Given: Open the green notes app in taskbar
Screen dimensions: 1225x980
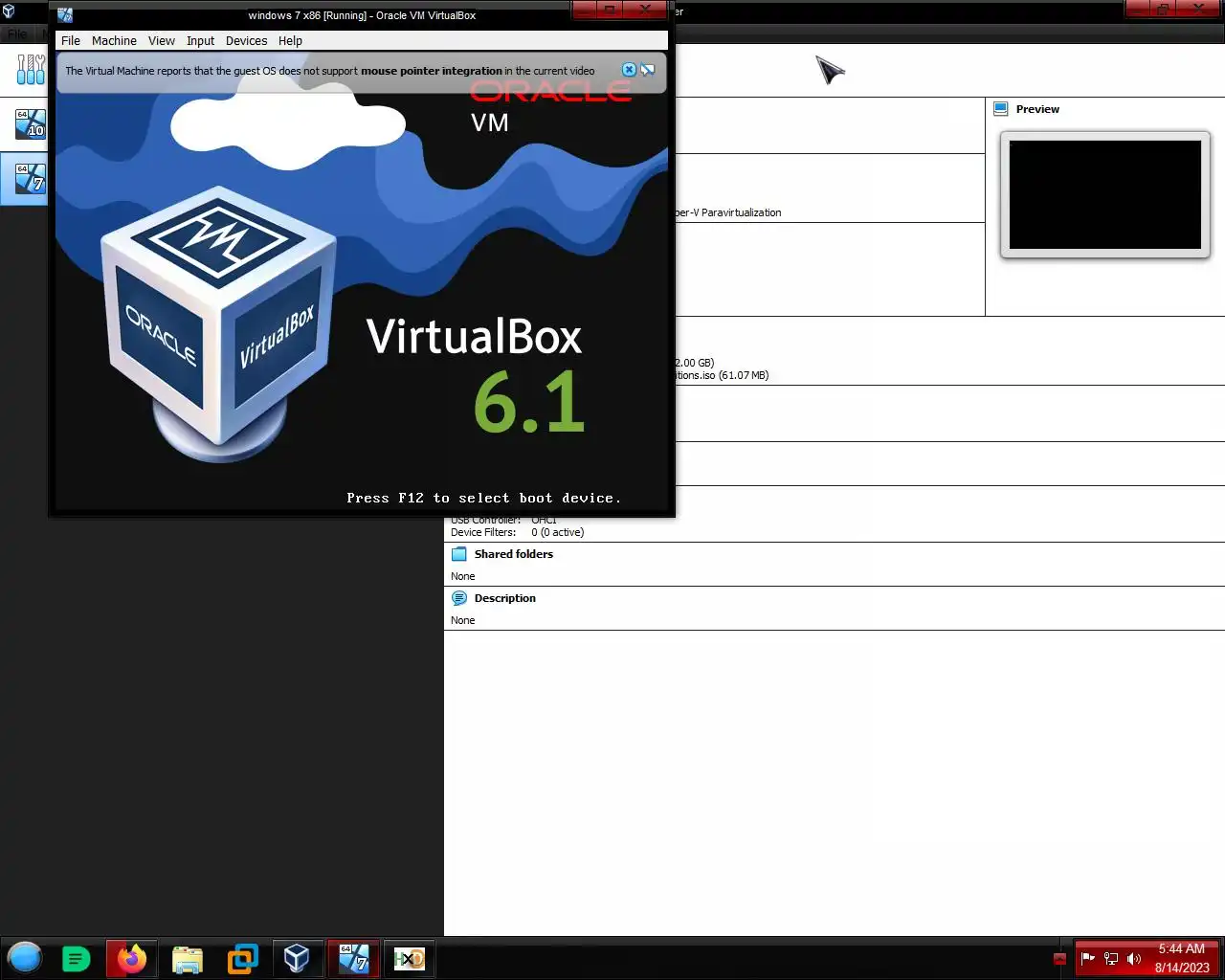Looking at the screenshot, I should click(x=76, y=958).
